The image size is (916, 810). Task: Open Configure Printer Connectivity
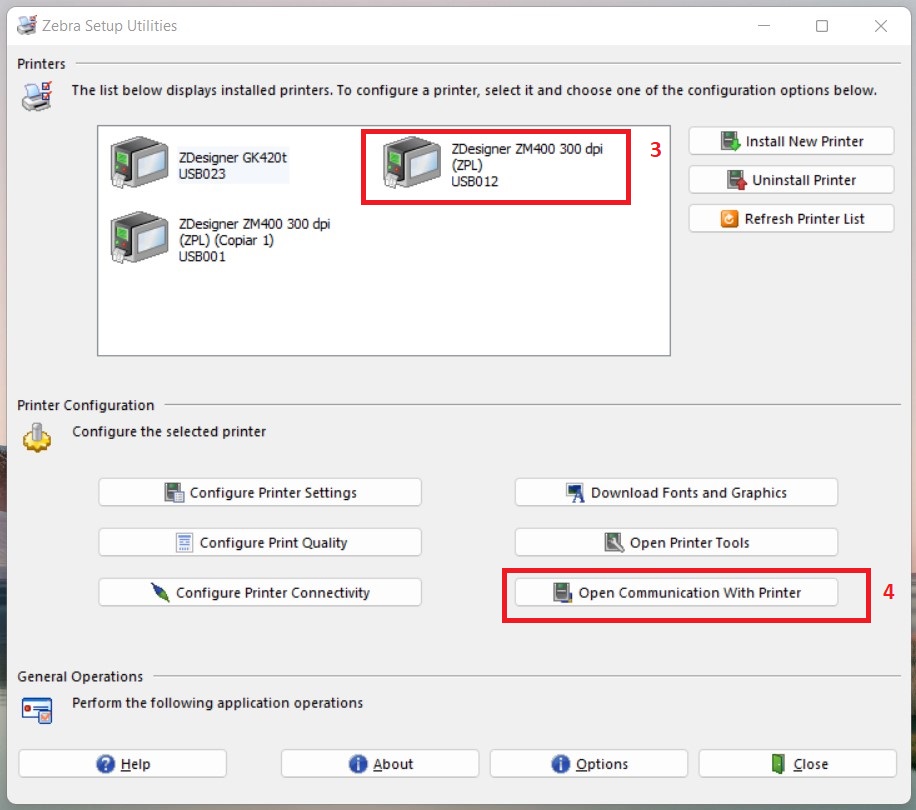260,593
